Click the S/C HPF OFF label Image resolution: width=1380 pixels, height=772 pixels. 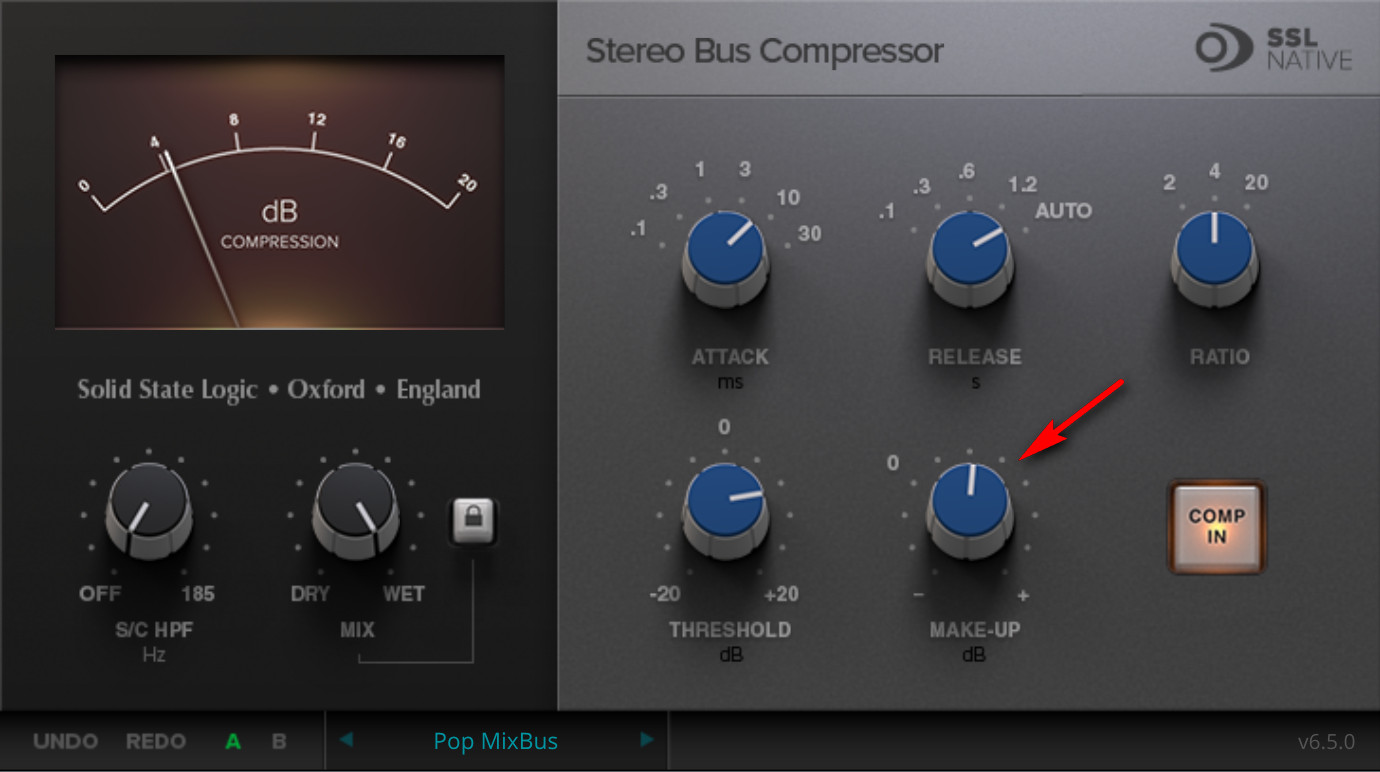[100, 594]
